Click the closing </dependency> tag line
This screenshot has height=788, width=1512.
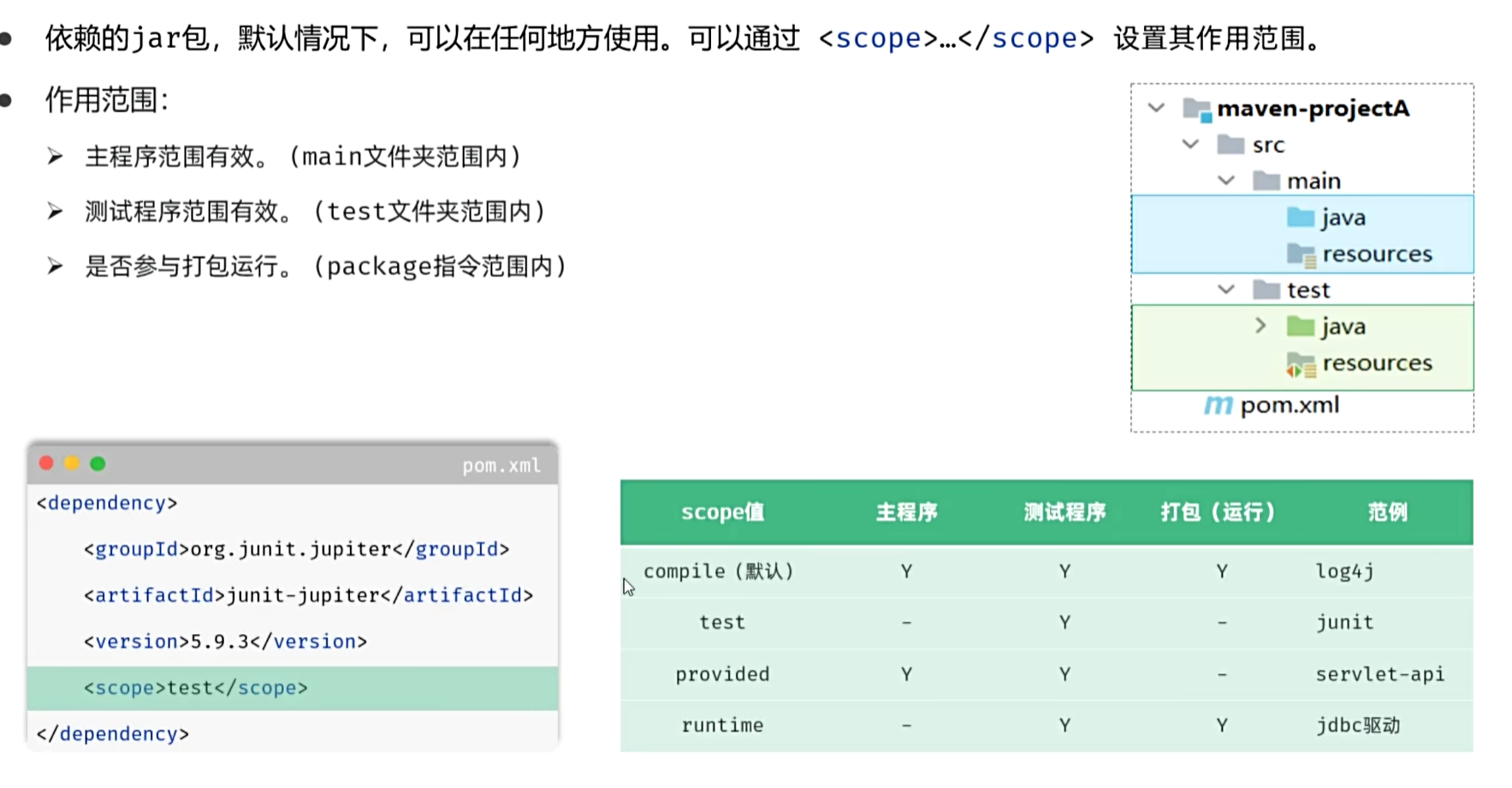[113, 734]
